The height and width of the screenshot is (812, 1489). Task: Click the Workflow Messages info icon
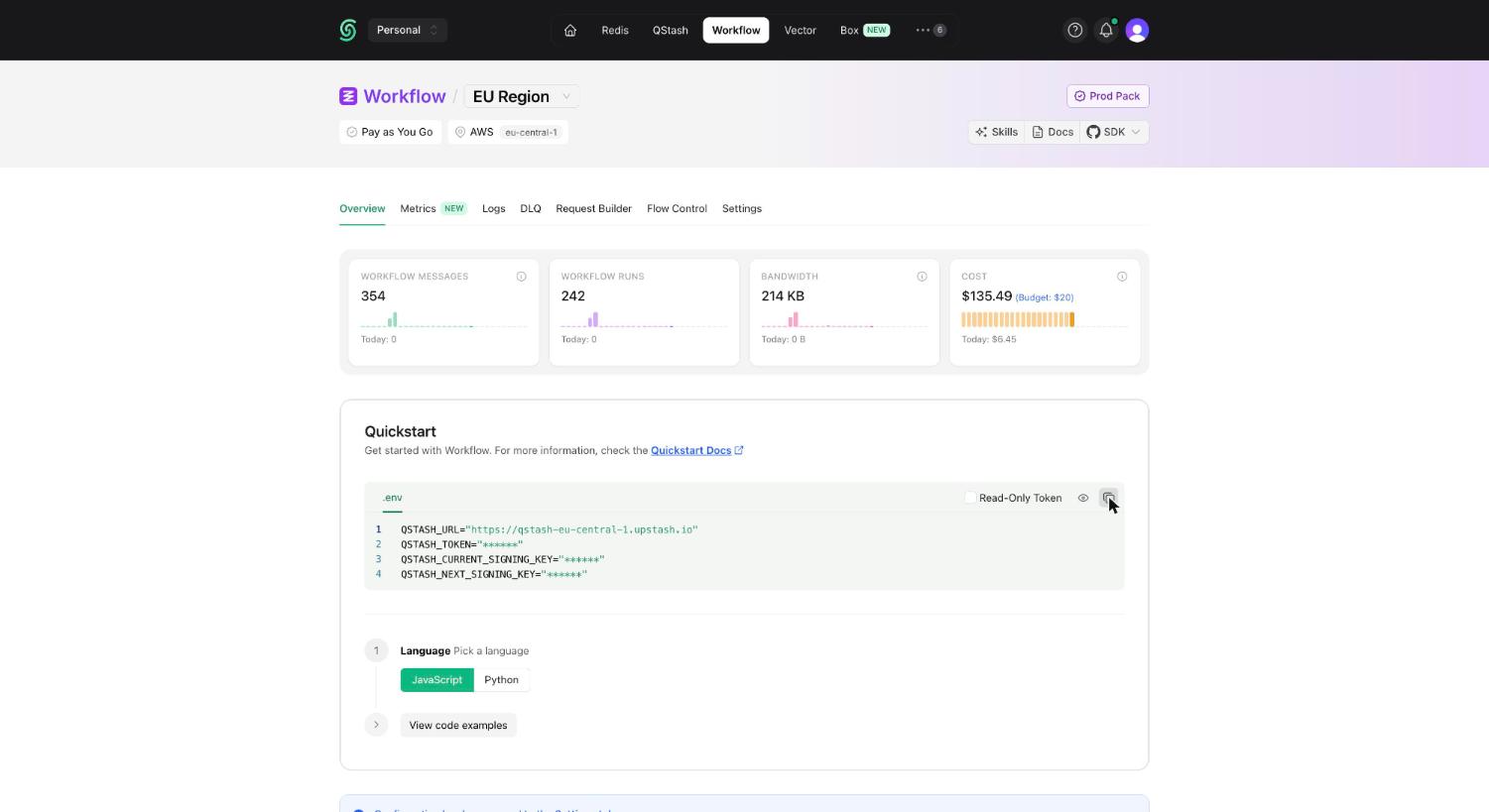coord(521,277)
